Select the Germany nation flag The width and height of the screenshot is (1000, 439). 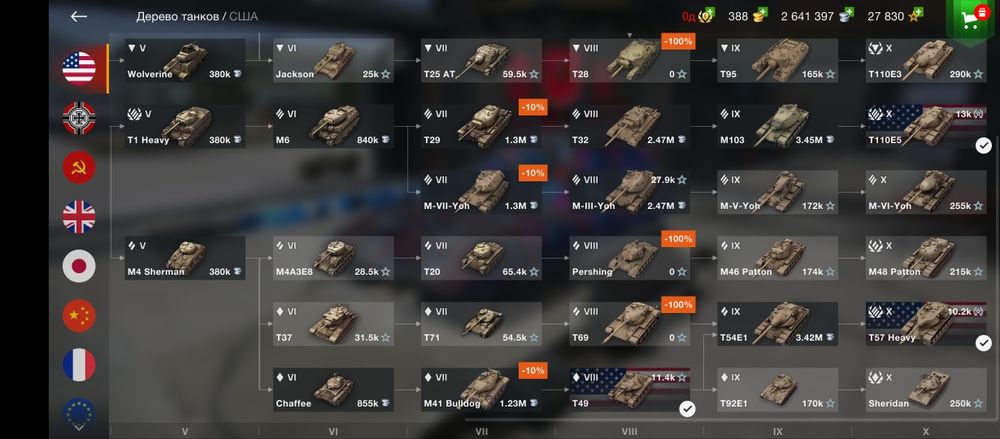79,118
